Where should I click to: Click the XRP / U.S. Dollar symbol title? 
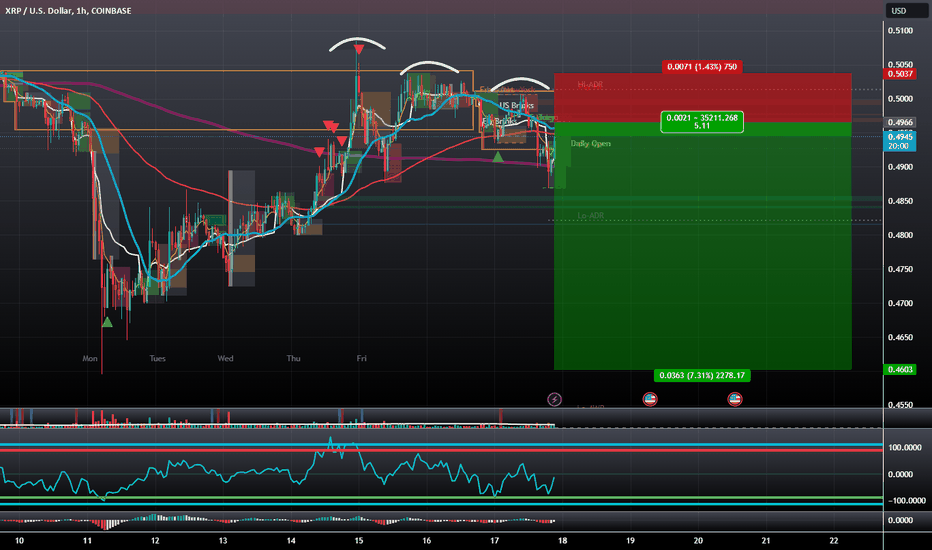[x=68, y=11]
